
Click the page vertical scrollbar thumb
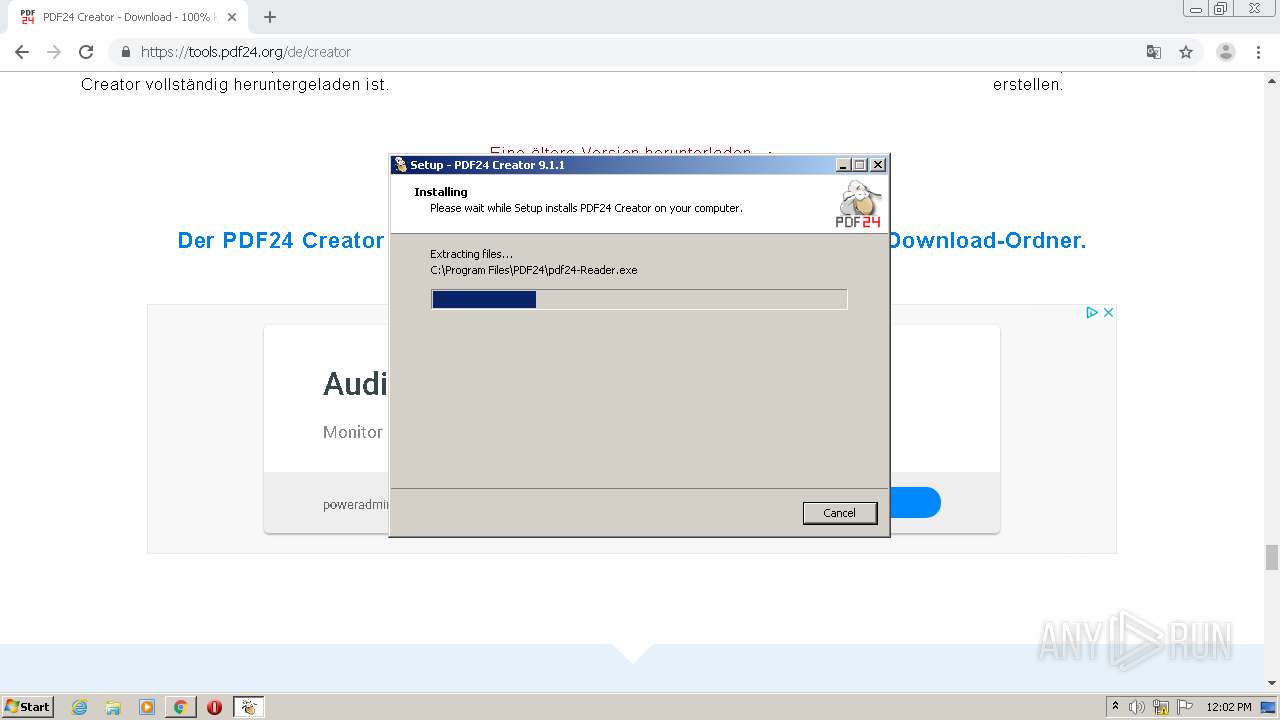[1272, 557]
